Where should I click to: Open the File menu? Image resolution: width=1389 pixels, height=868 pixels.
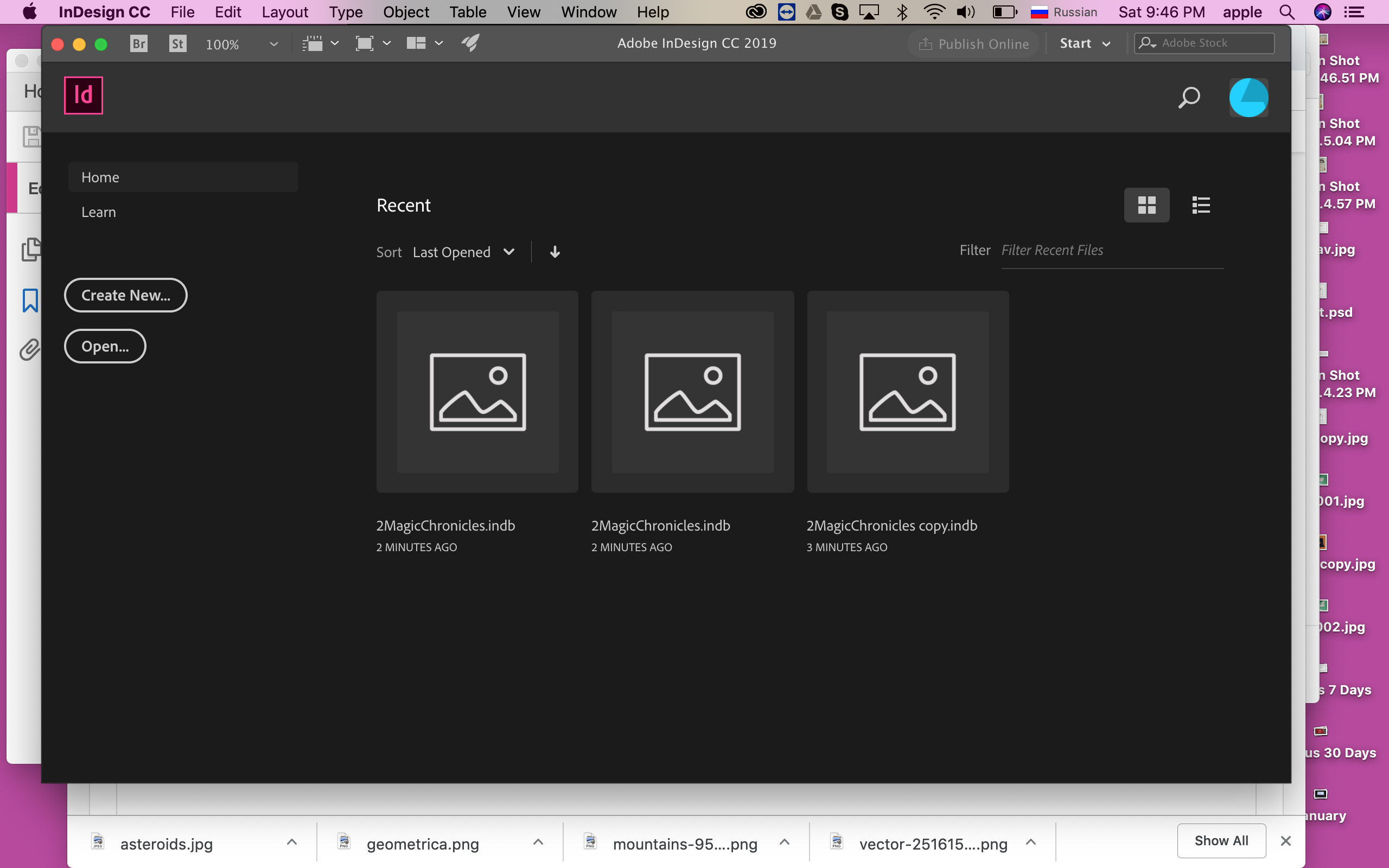(x=182, y=12)
